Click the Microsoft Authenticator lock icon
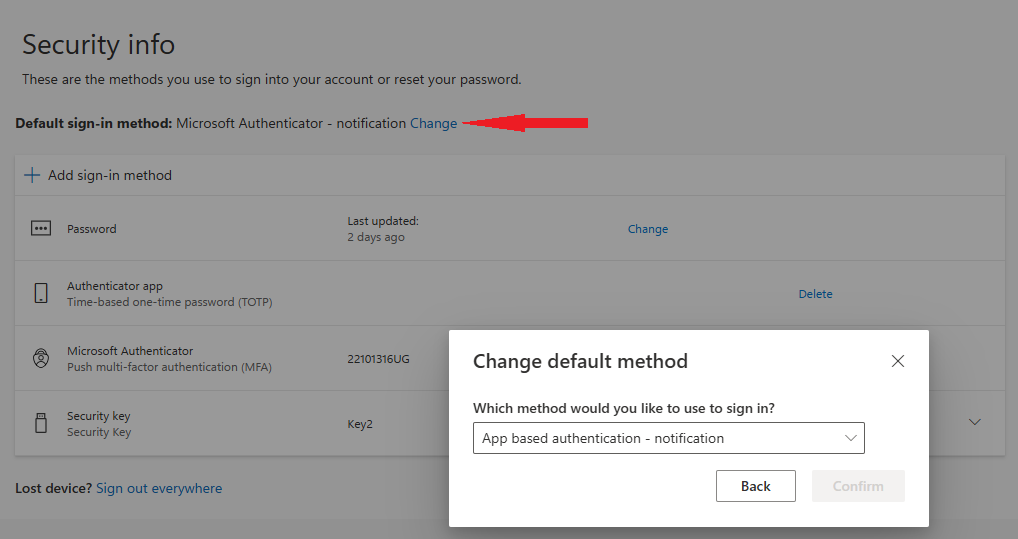Viewport: 1018px width, 539px height. [41, 359]
